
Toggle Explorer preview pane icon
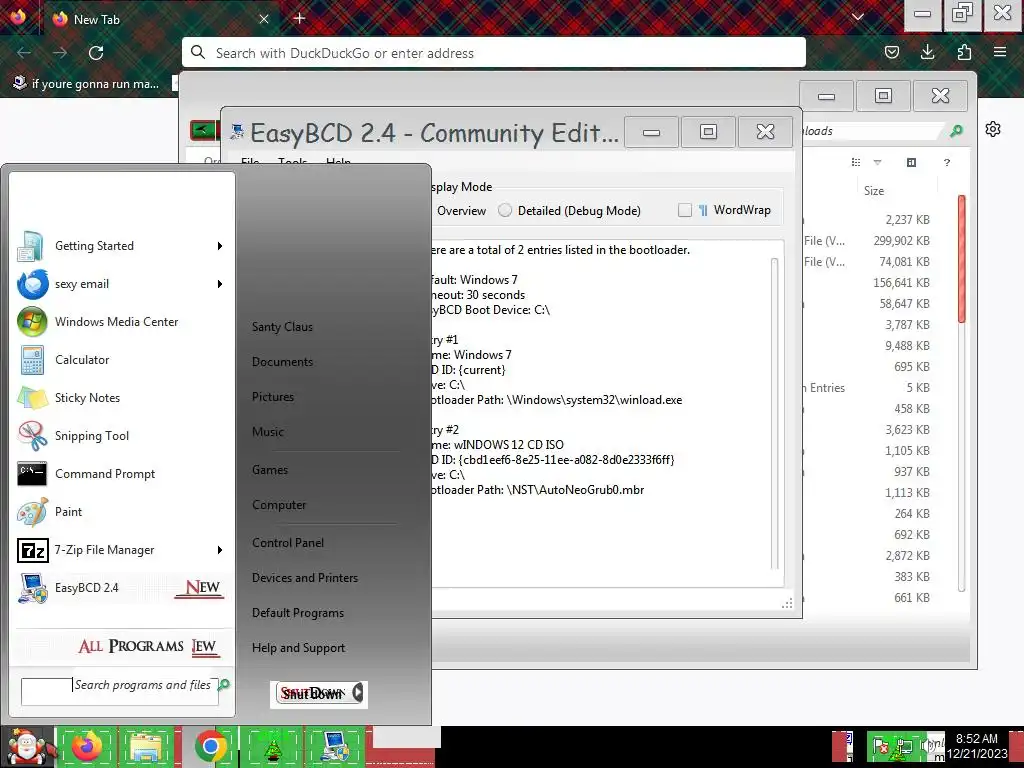(912, 163)
